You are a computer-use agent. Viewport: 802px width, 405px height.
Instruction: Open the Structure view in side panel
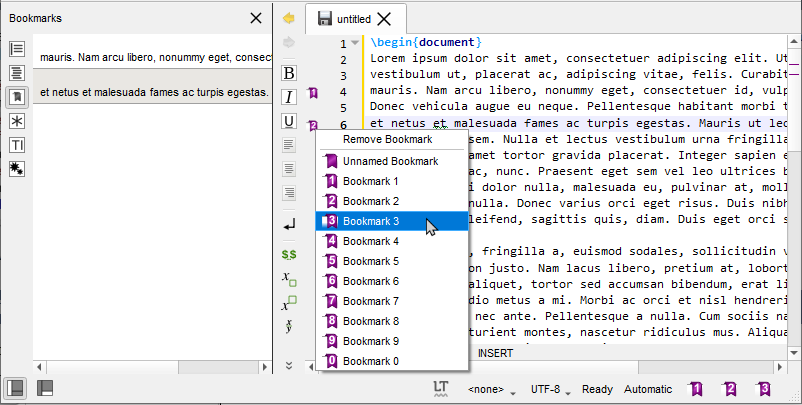point(17,49)
